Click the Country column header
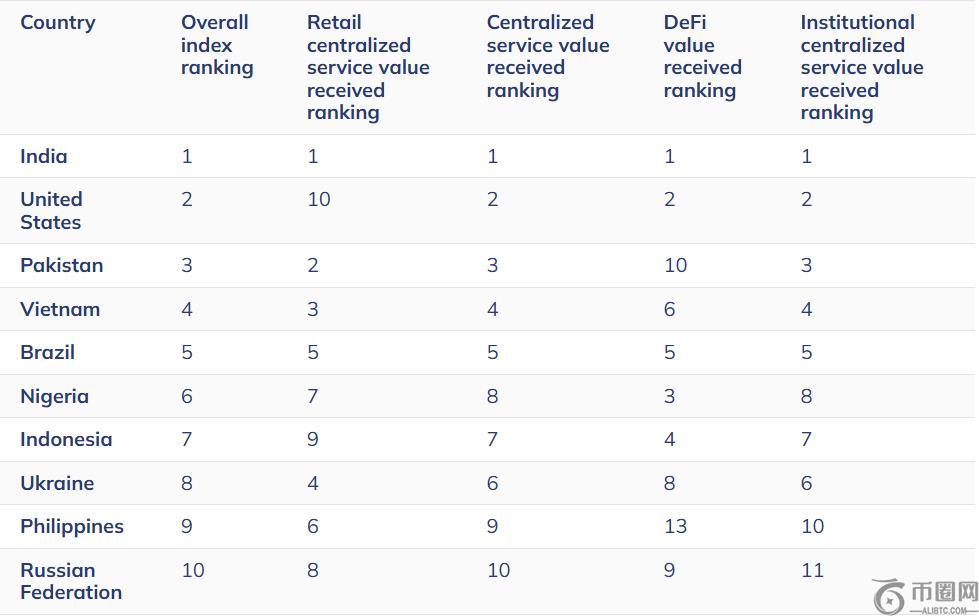This screenshot has height=616, width=979. click(x=58, y=23)
